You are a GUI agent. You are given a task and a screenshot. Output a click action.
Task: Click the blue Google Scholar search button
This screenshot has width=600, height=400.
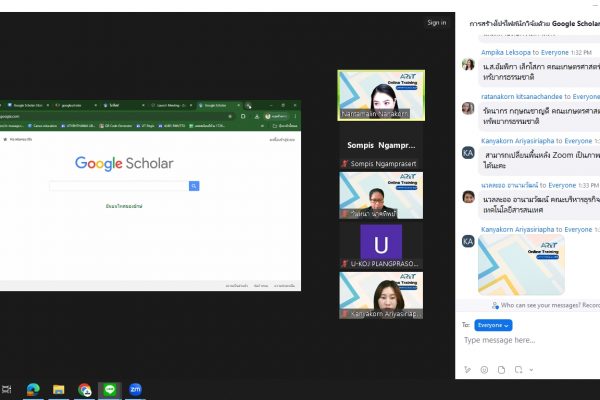[194, 186]
